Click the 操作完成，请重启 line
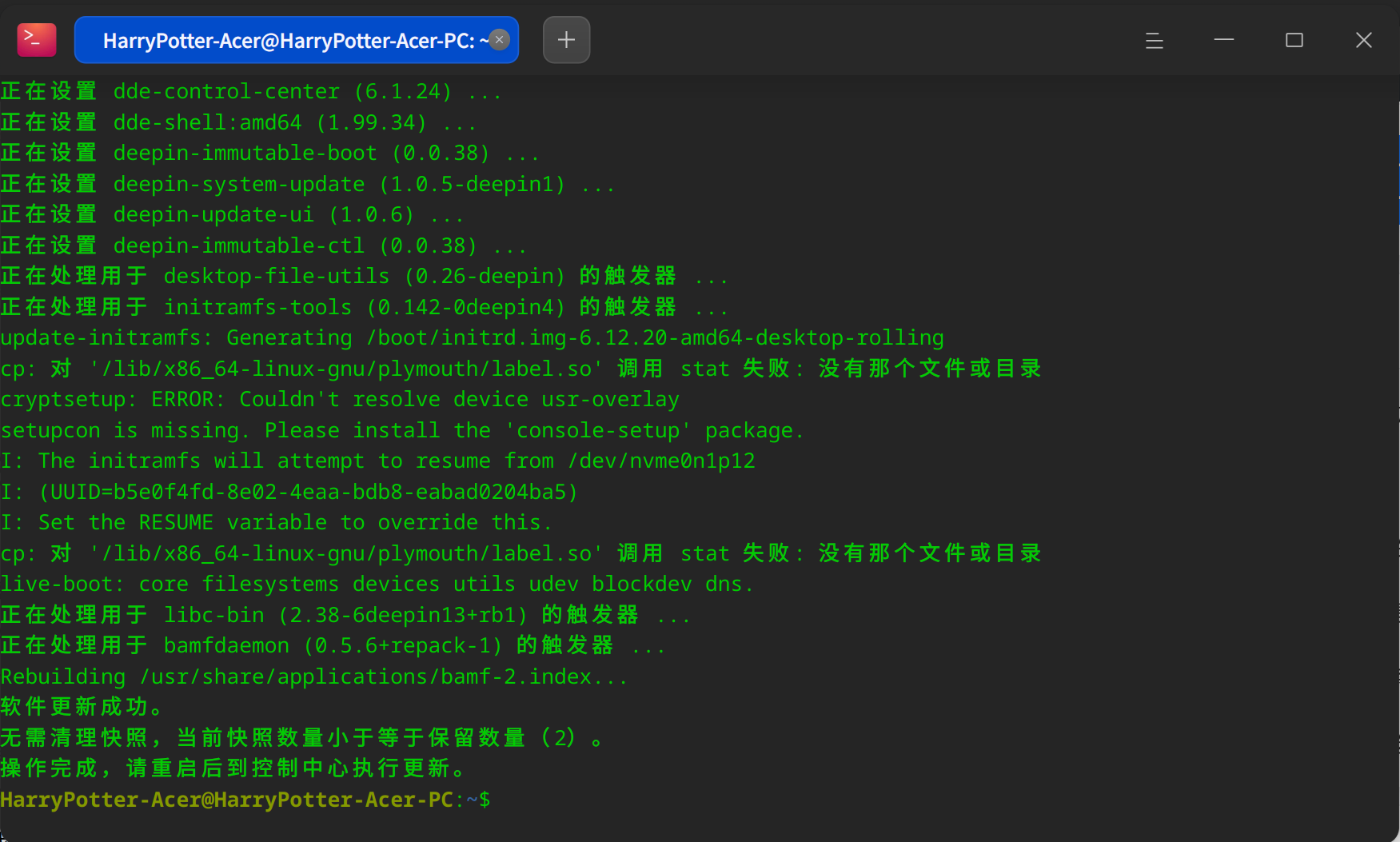 coord(233,768)
